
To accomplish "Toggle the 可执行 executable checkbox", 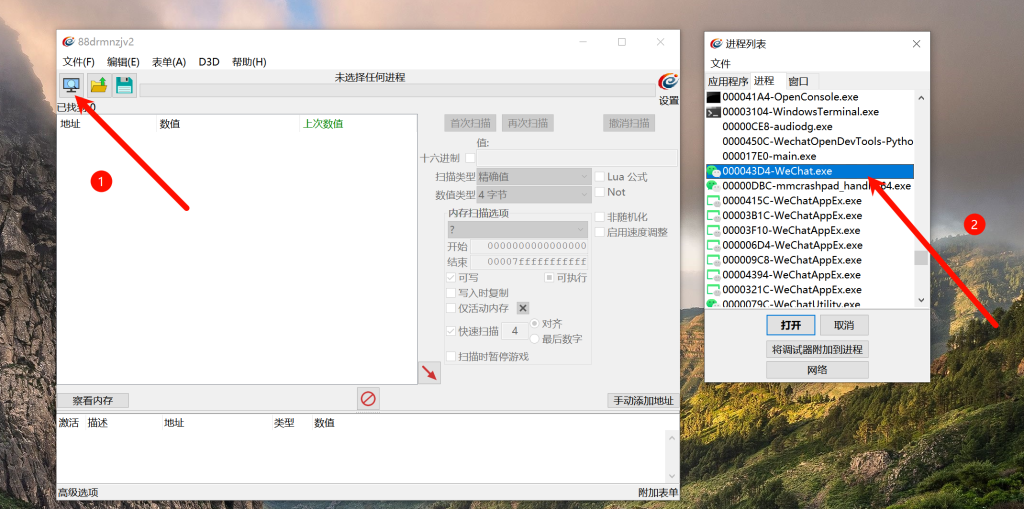I will (549, 278).
